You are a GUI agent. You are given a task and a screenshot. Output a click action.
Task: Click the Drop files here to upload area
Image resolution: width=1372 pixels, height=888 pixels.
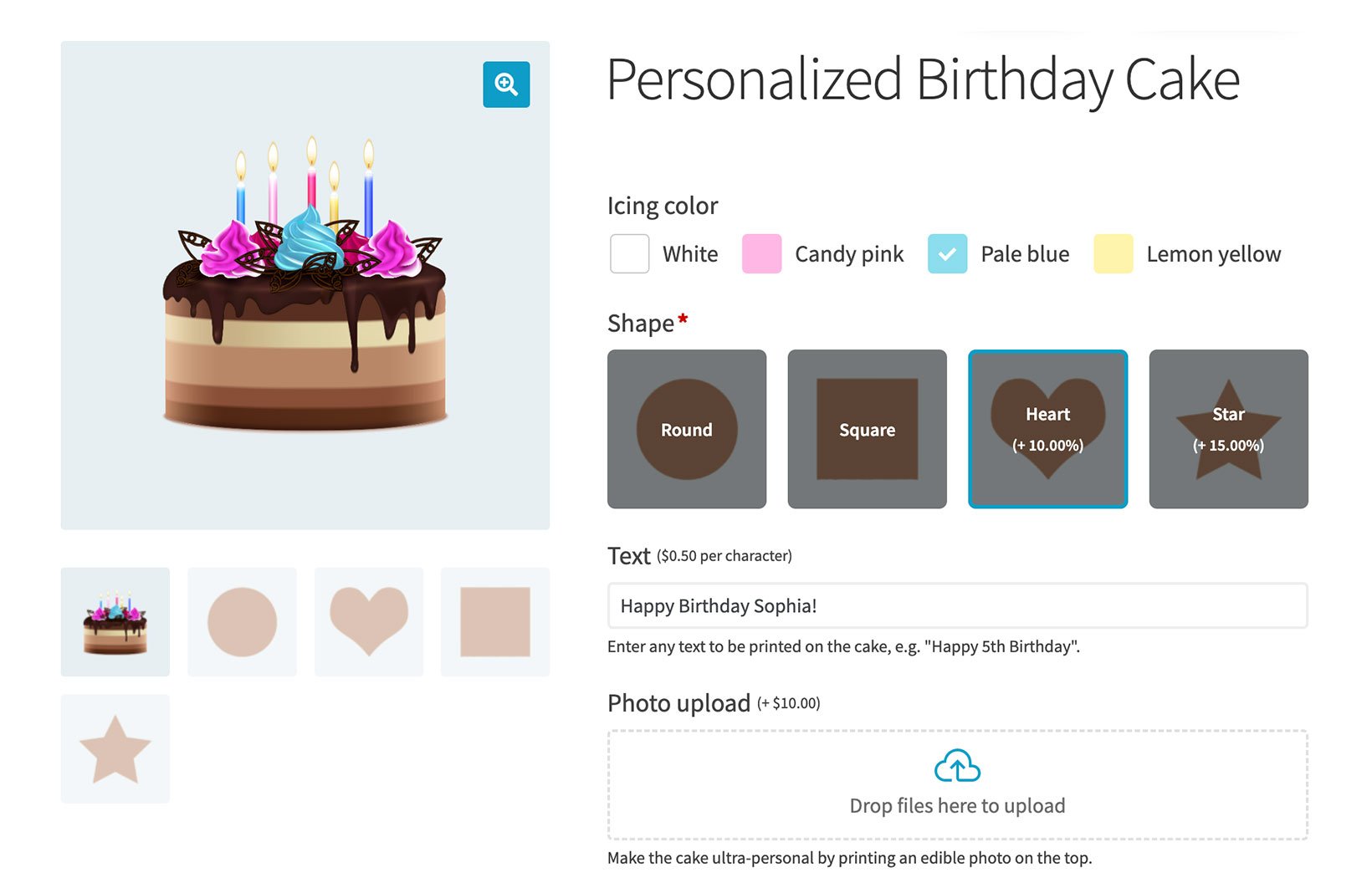[957, 783]
